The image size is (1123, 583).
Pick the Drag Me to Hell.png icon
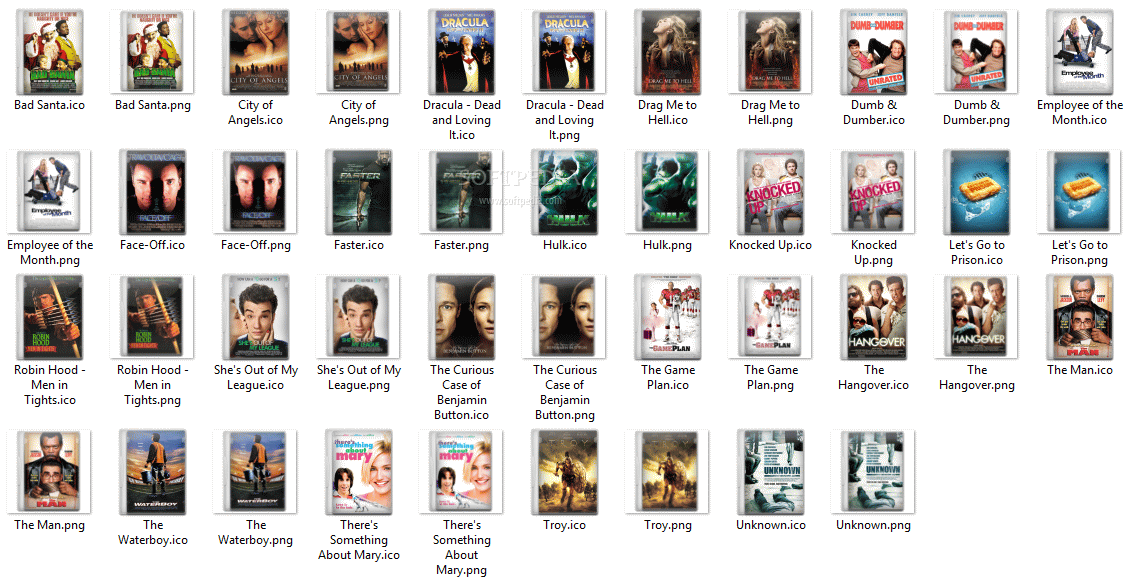tap(771, 52)
